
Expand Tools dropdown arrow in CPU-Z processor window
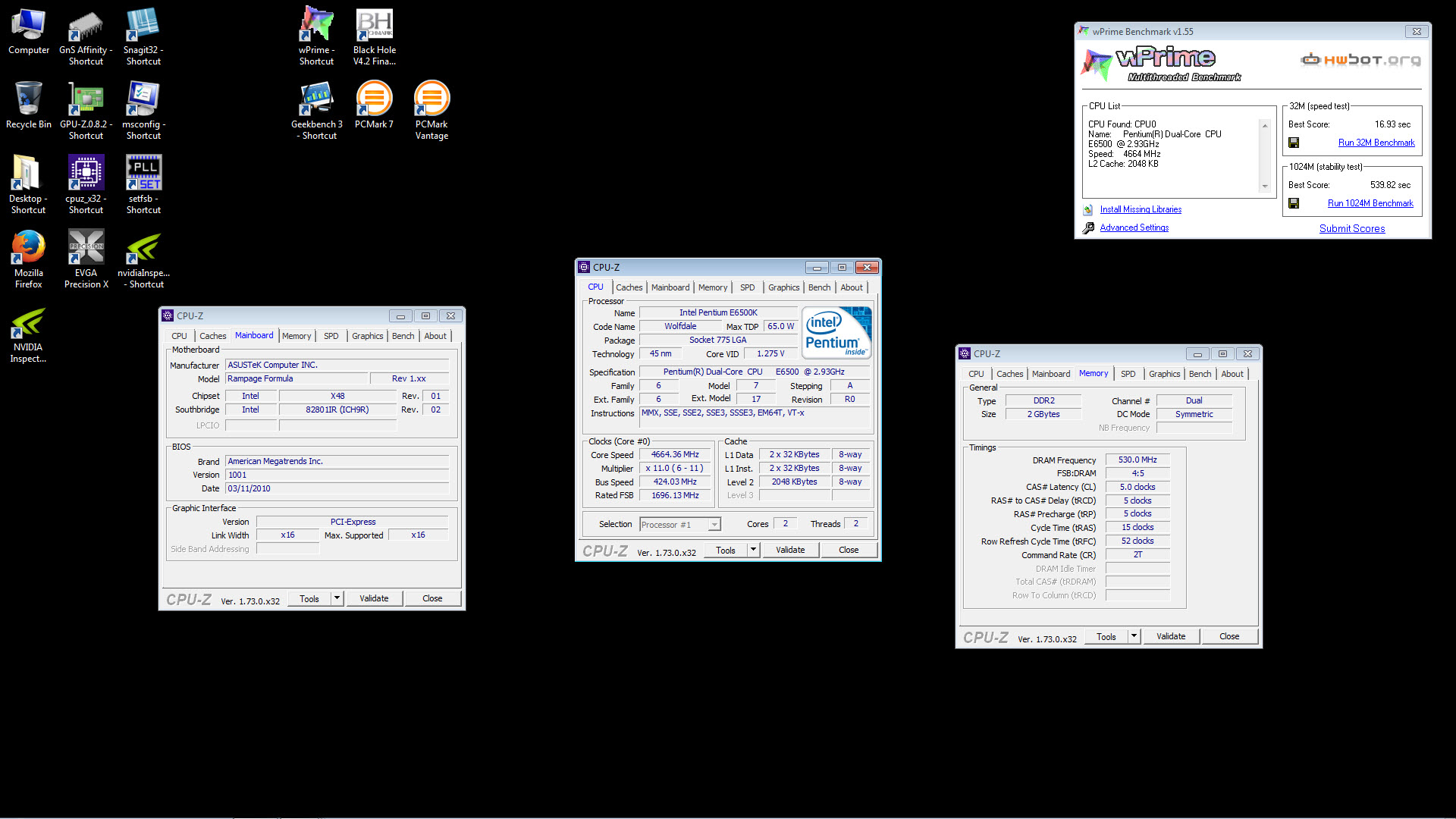point(753,550)
